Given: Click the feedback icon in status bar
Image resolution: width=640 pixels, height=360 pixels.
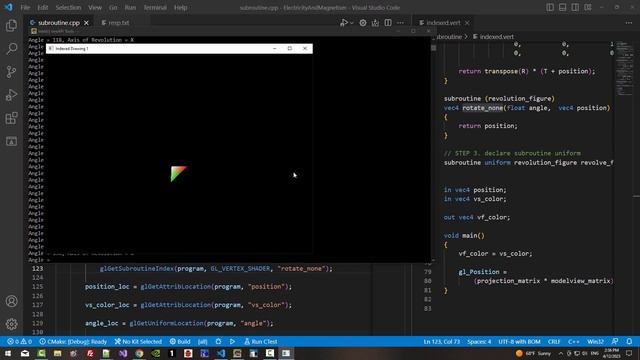Looking at the screenshot, I should [x=615, y=342].
